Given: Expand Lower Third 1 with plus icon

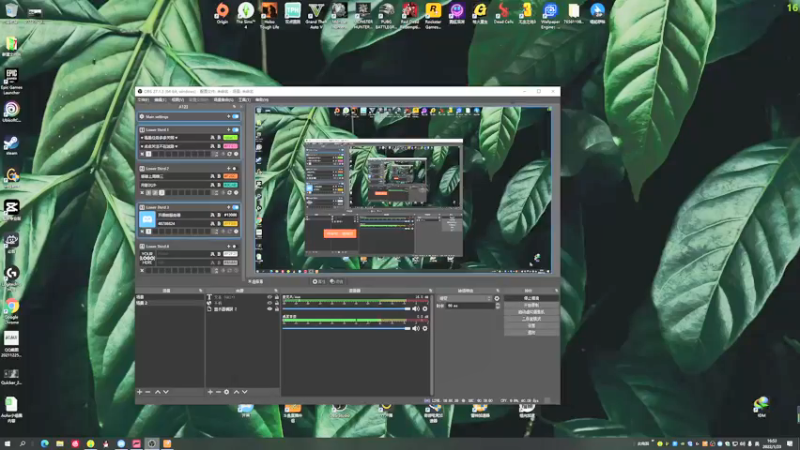Looking at the screenshot, I should pyautogui.click(x=229, y=130).
